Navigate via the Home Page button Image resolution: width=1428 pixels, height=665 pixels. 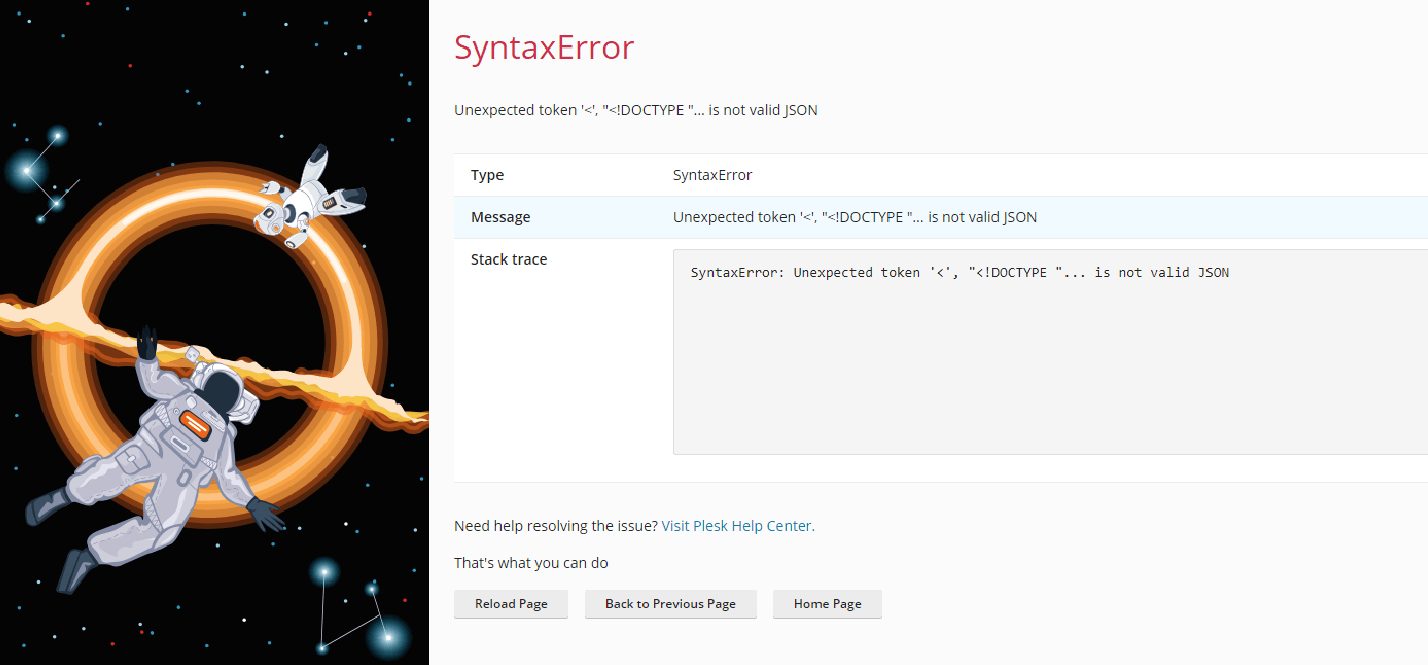pyautogui.click(x=827, y=604)
